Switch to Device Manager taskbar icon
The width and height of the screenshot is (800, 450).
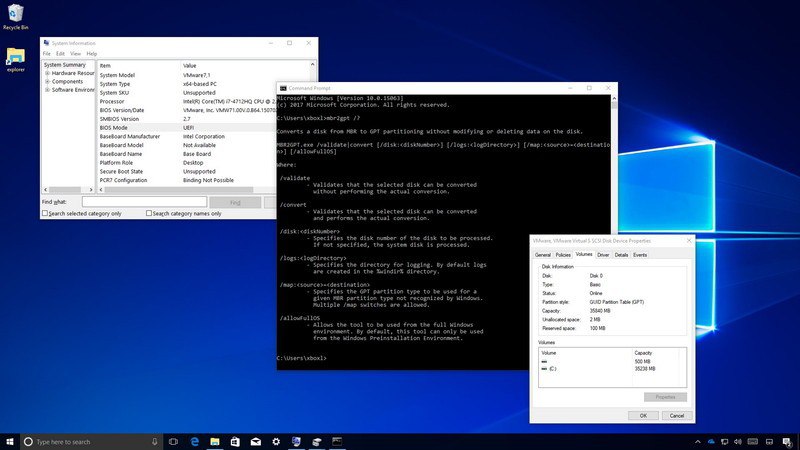pos(317,442)
